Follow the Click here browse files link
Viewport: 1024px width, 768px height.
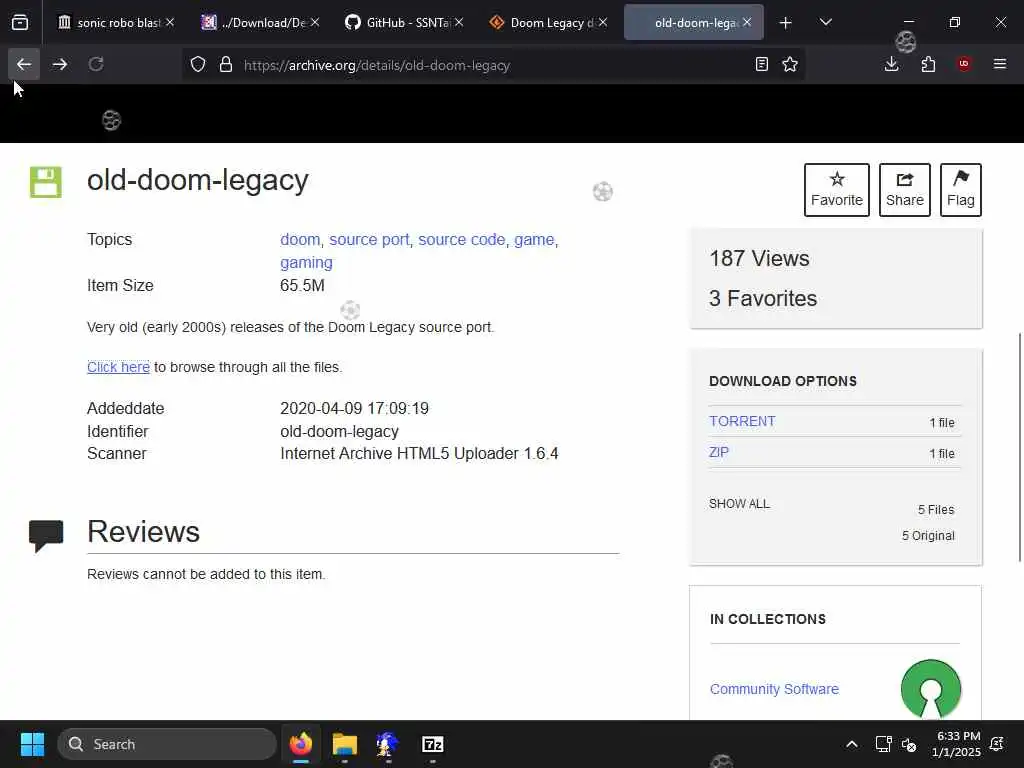click(x=118, y=367)
